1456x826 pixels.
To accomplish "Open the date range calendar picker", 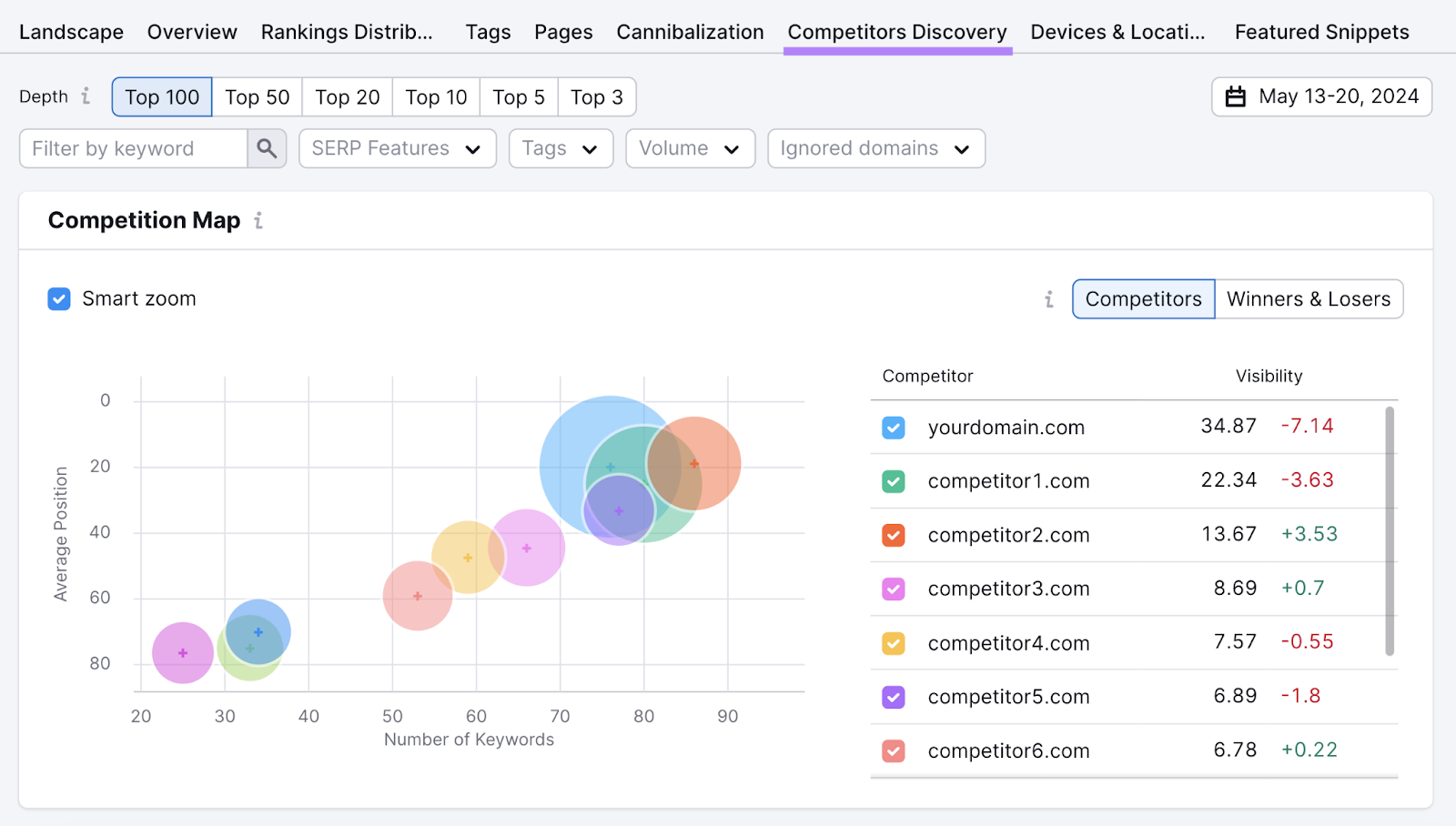I will click(1320, 96).
